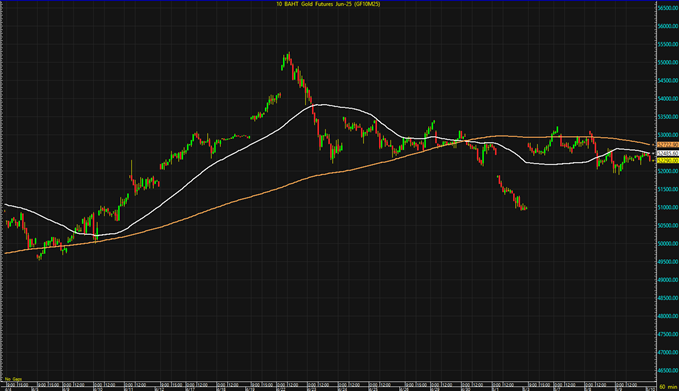This screenshot has width=679, height=391.
Task: Click the 53000.00 price axis label
Action: [668, 135]
